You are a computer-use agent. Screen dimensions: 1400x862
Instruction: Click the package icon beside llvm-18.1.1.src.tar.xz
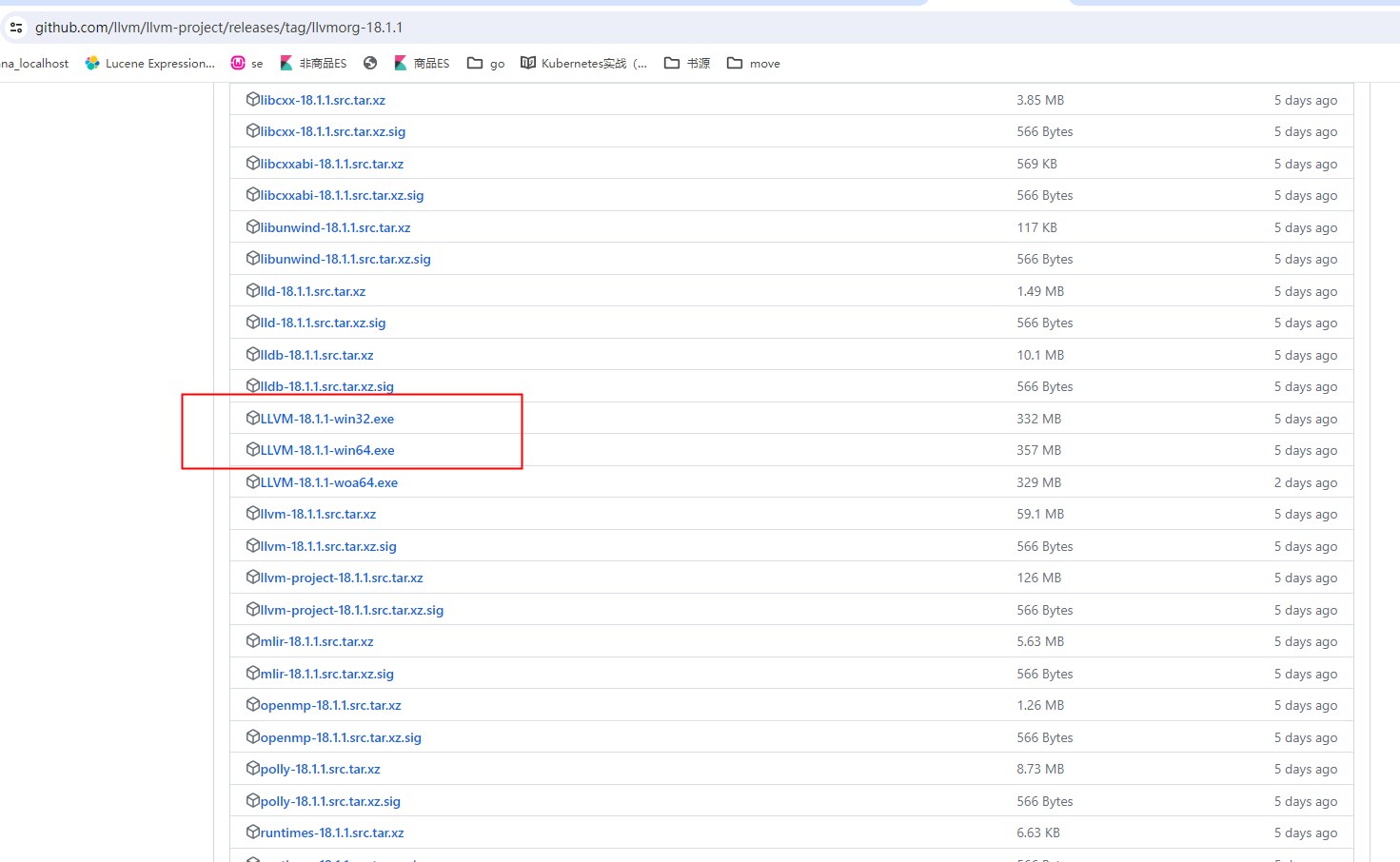pos(253,513)
